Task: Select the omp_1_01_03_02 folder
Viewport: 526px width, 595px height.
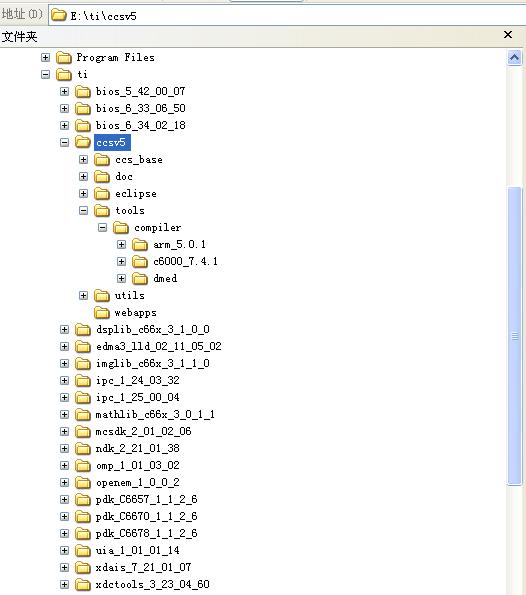Action: tap(137, 466)
